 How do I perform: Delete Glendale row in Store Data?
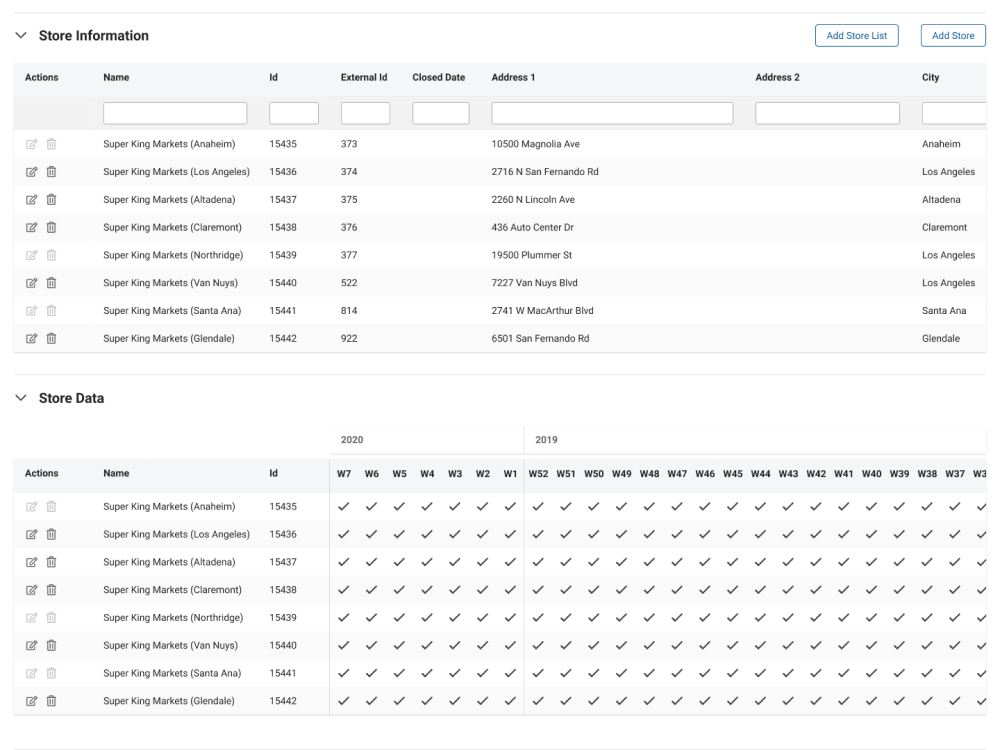tap(52, 701)
